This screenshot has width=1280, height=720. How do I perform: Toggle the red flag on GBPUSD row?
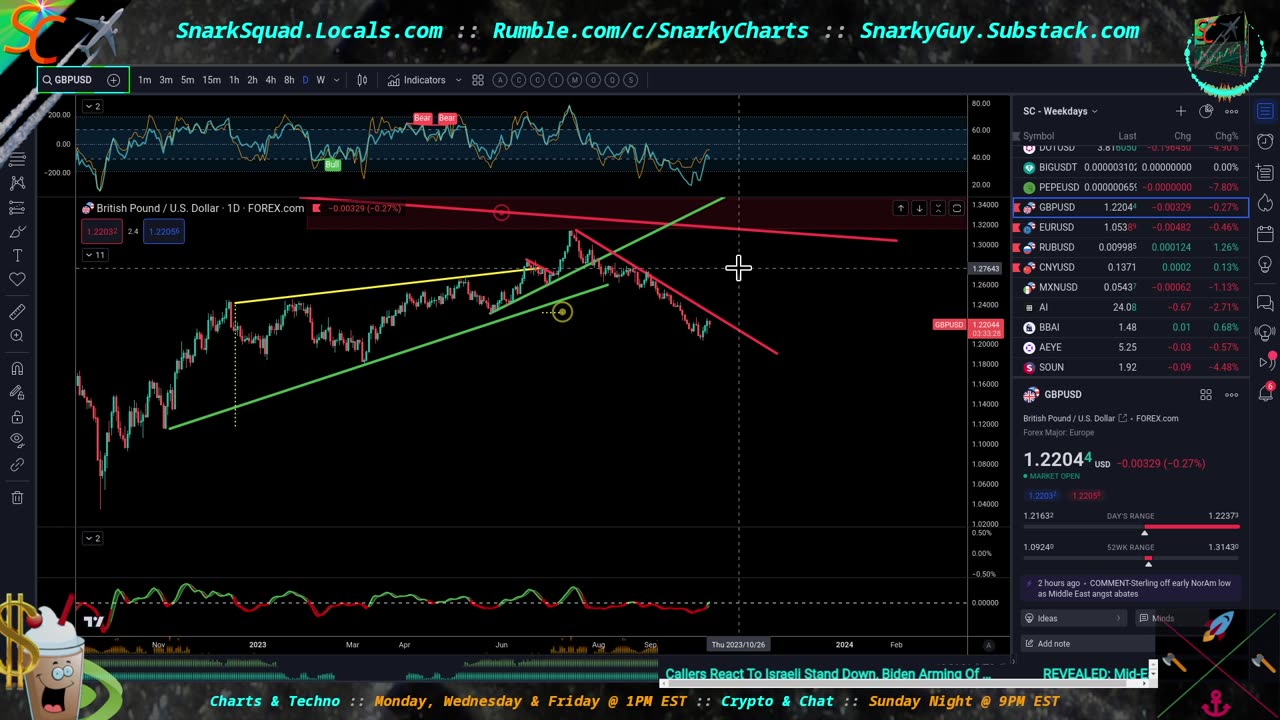coord(1017,207)
